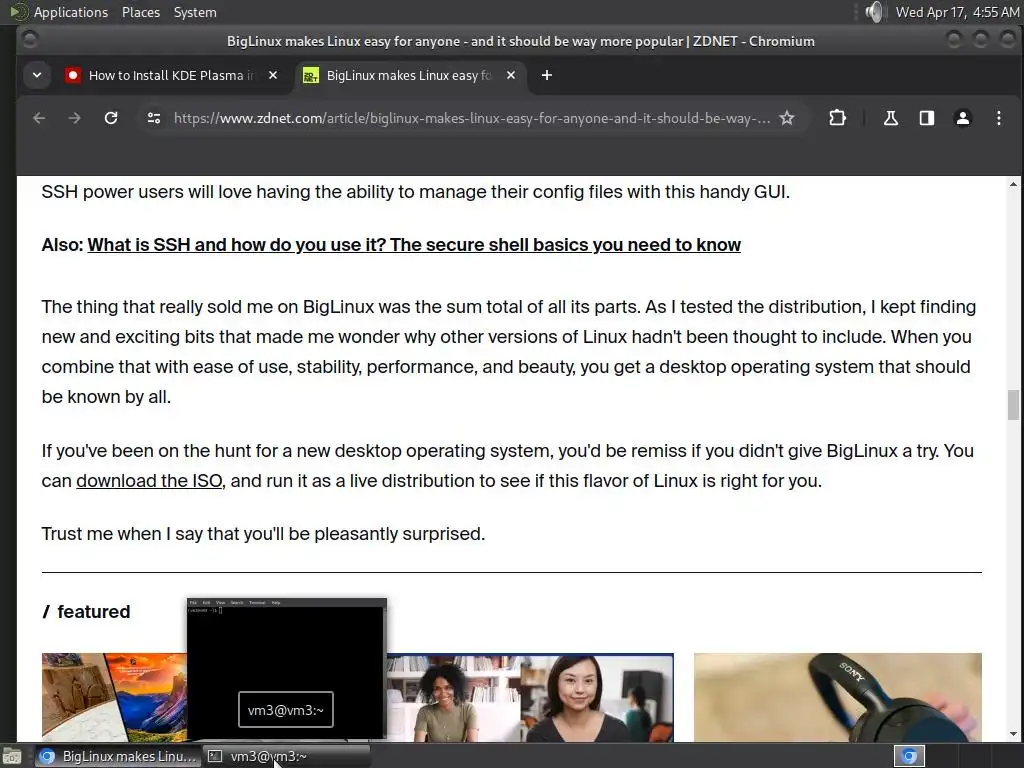Click the scrollbar down arrow
1024x768 pixels.
[x=1013, y=733]
